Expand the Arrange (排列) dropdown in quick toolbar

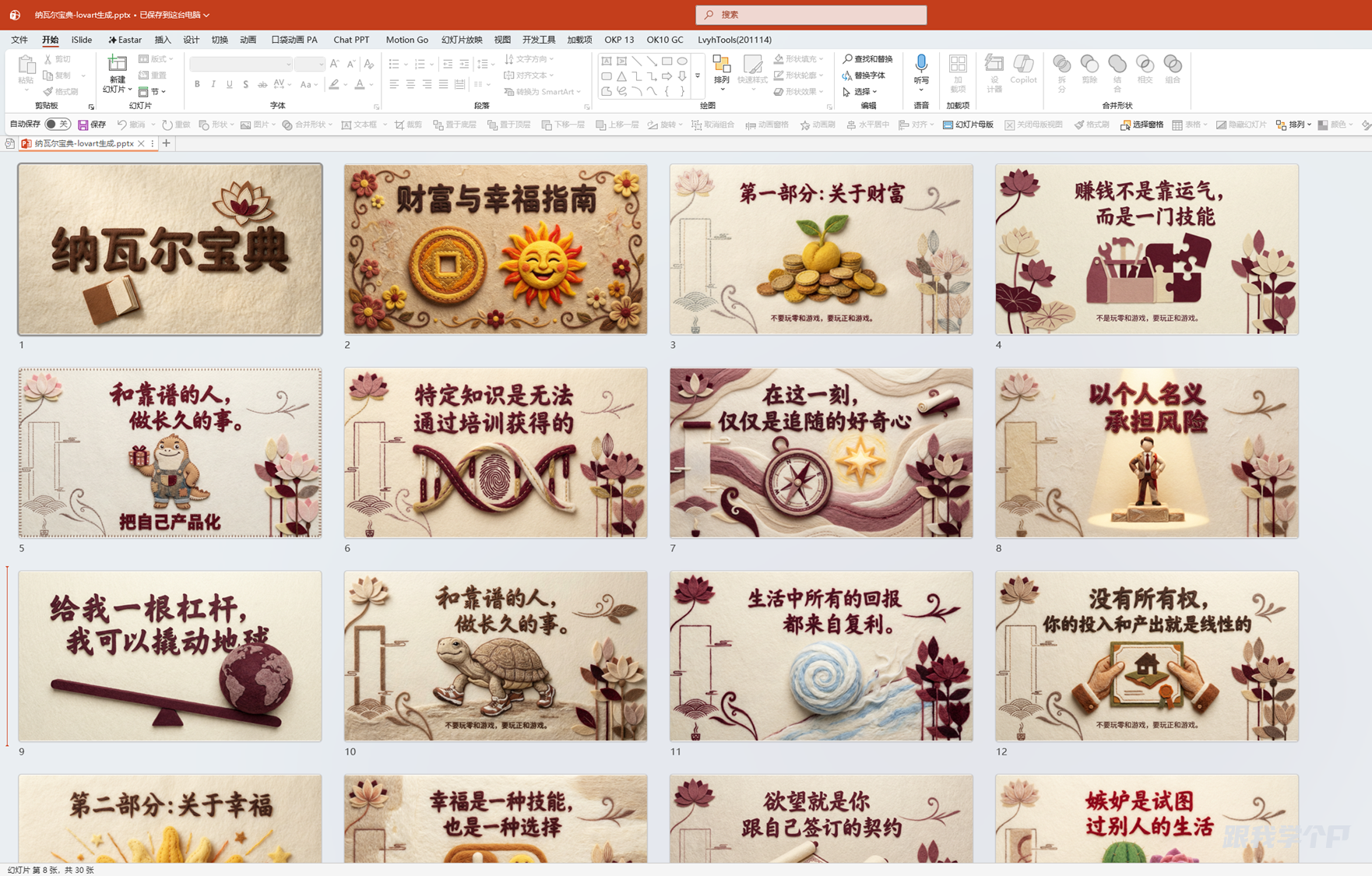(x=1293, y=125)
